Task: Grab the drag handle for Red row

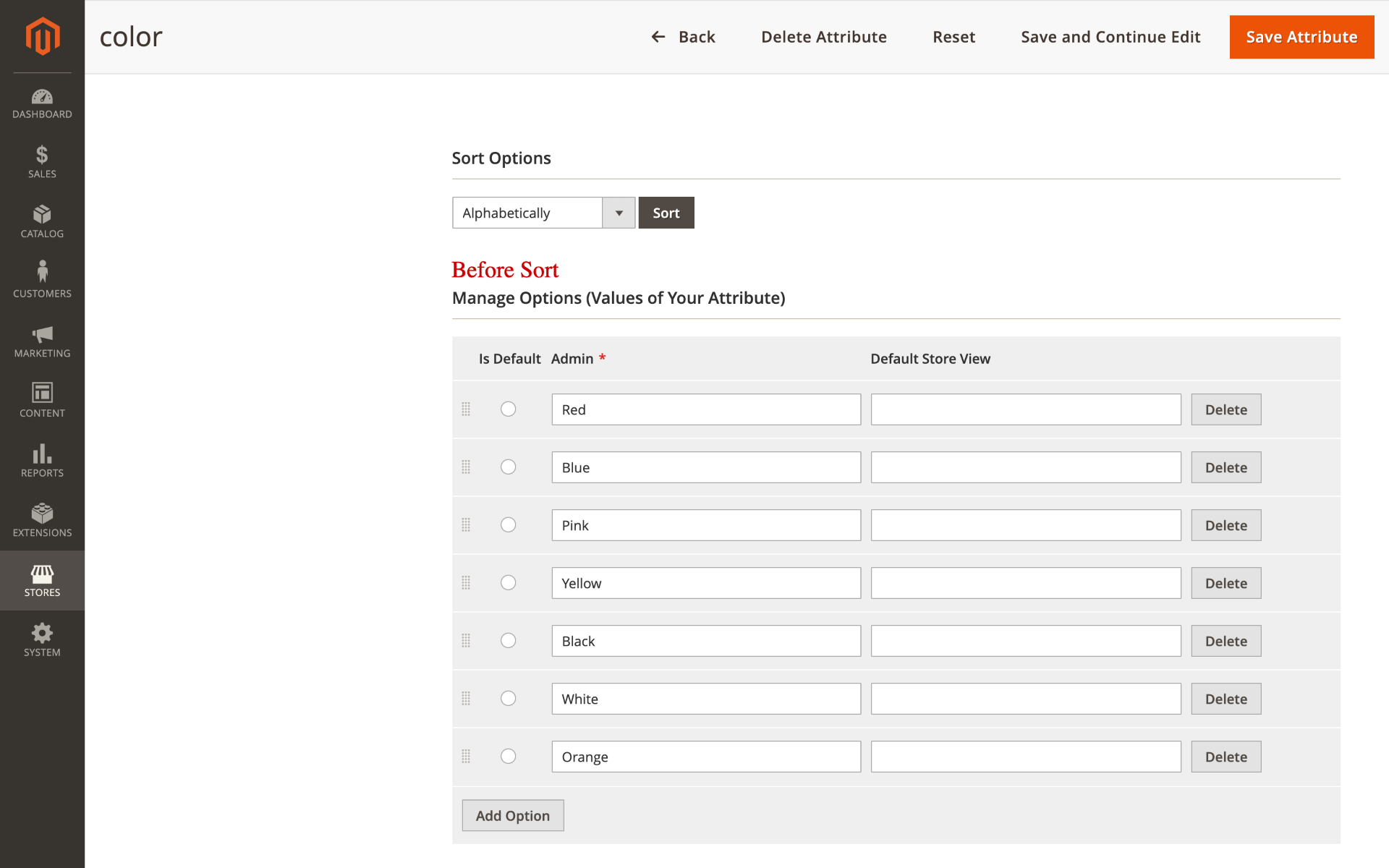Action: (466, 409)
